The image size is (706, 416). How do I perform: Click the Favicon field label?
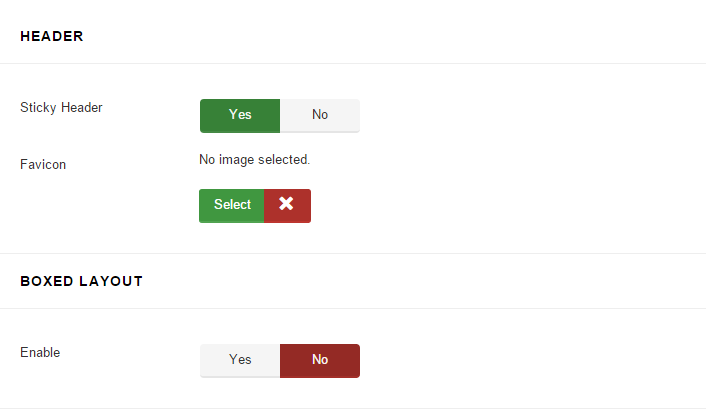[x=43, y=164]
